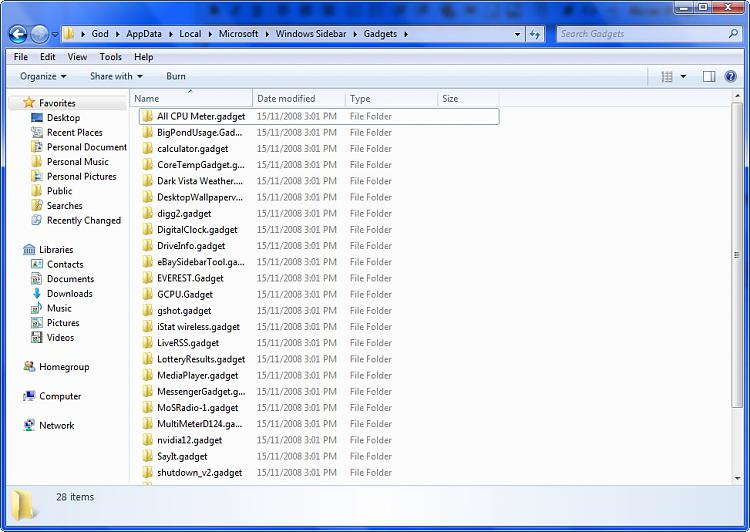
Task: Click the digg2.gadget folder icon
Action: (x=148, y=213)
